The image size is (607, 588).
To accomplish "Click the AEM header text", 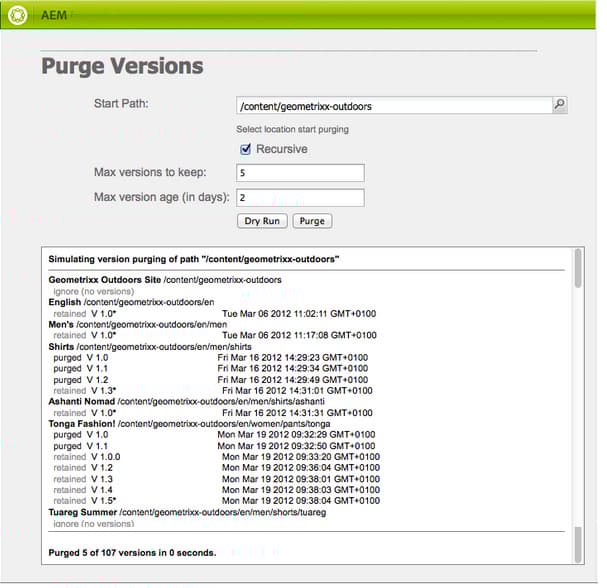I will pyautogui.click(x=54, y=15).
